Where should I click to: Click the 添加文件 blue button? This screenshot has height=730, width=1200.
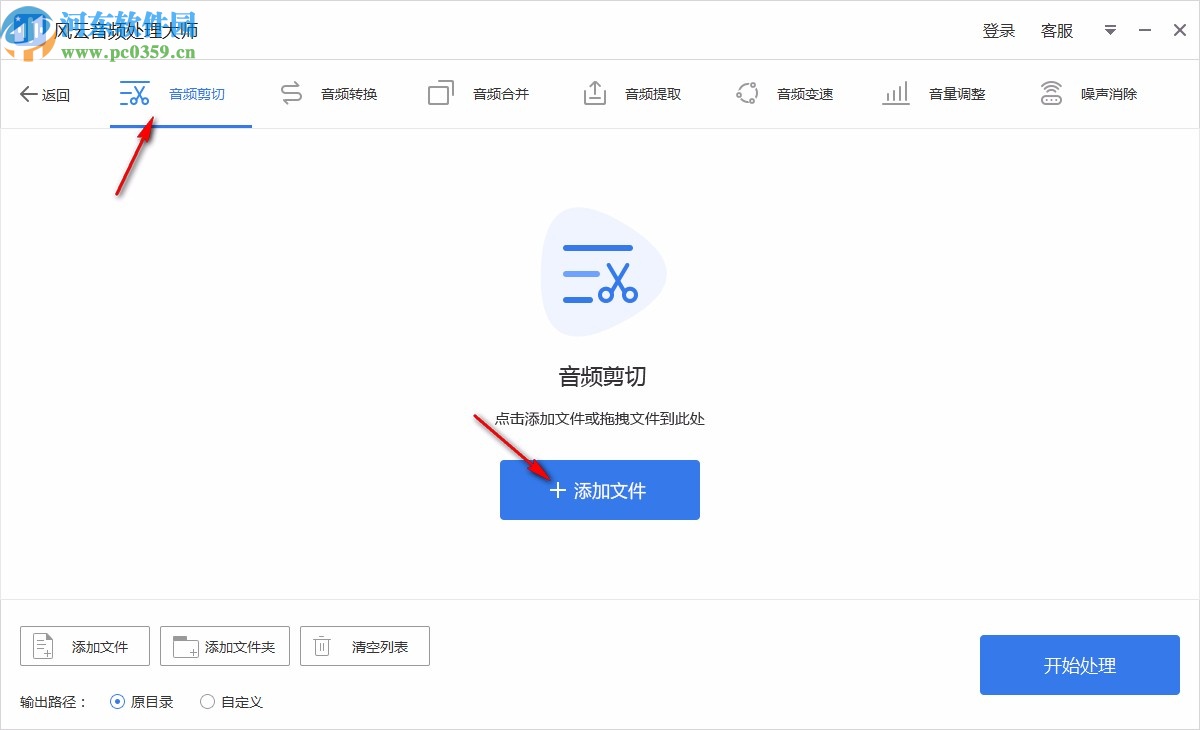(x=599, y=489)
